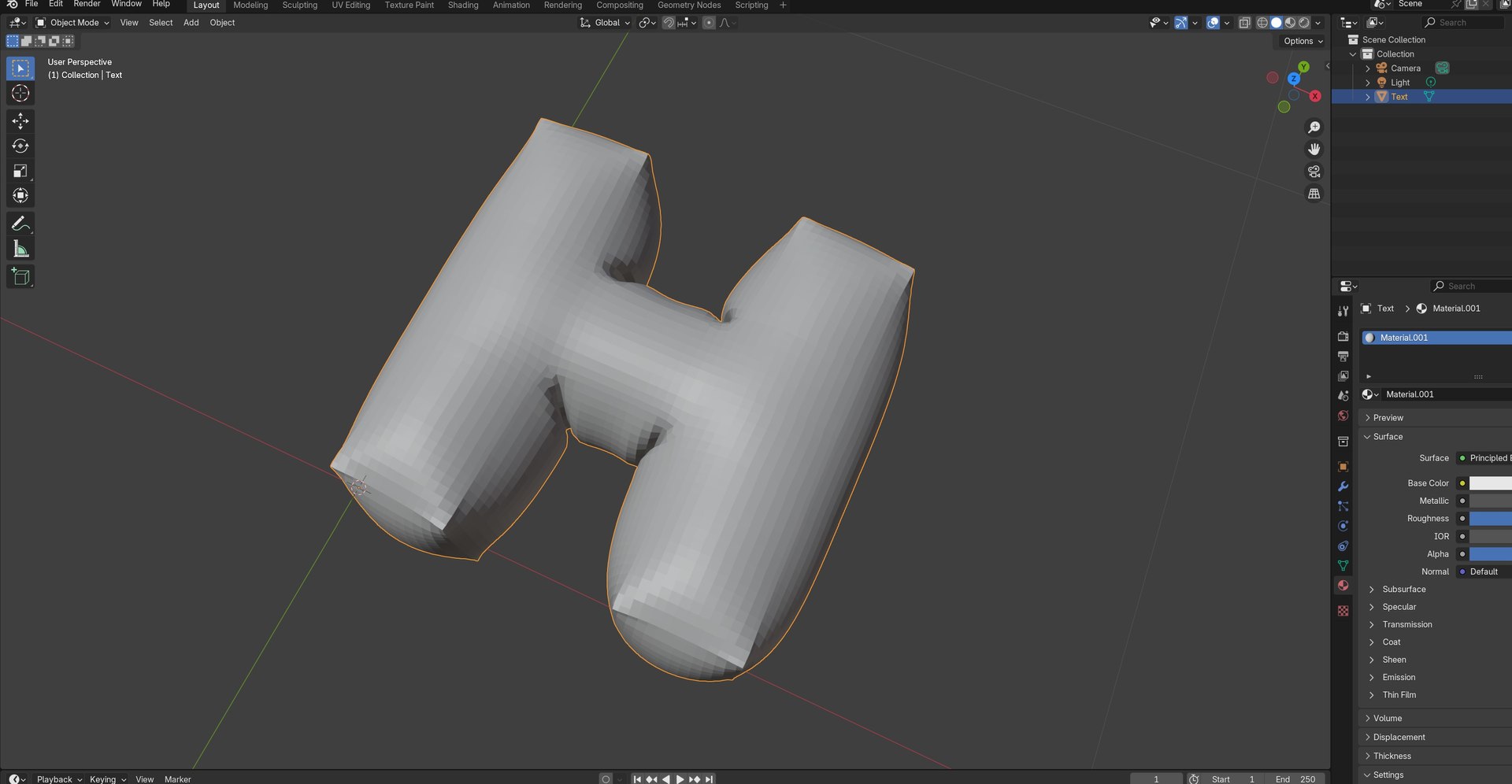Viewport: 1512px width, 784px height.
Task: Click the Base Color swatch
Action: pos(1490,483)
